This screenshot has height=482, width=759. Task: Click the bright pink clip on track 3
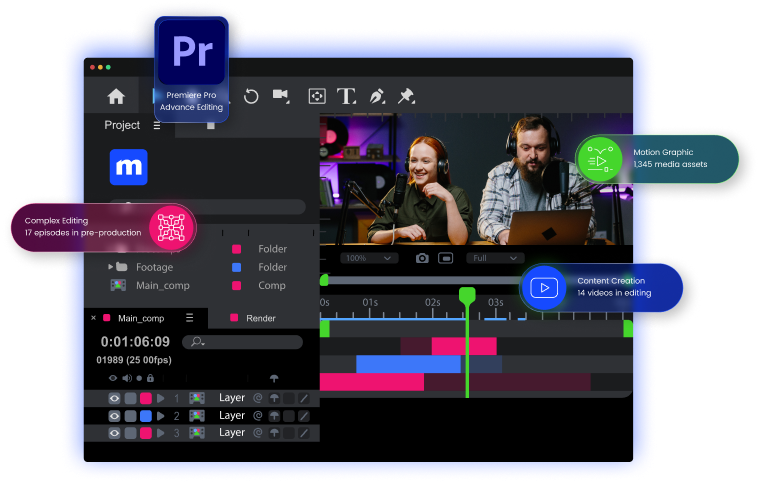click(372, 382)
